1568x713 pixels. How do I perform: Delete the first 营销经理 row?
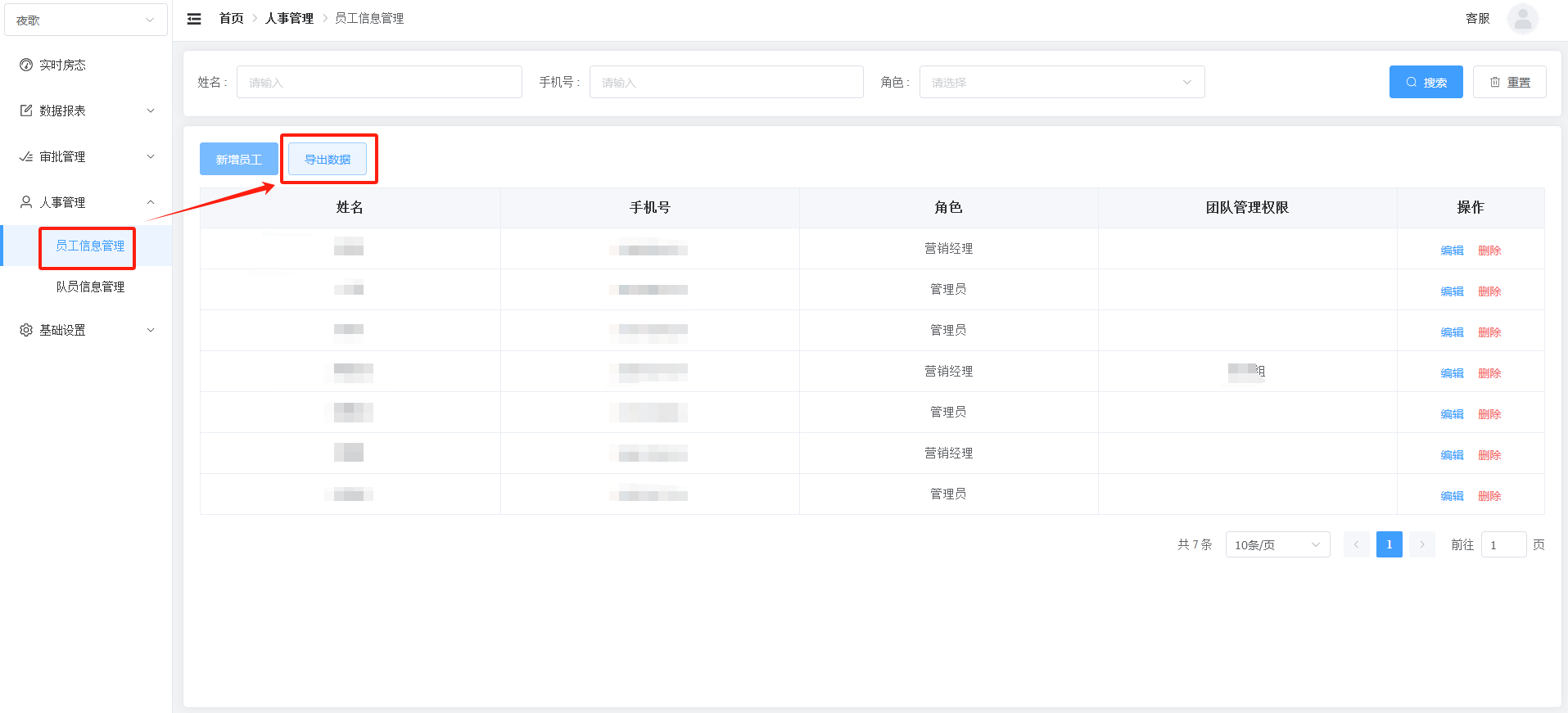tap(1489, 250)
